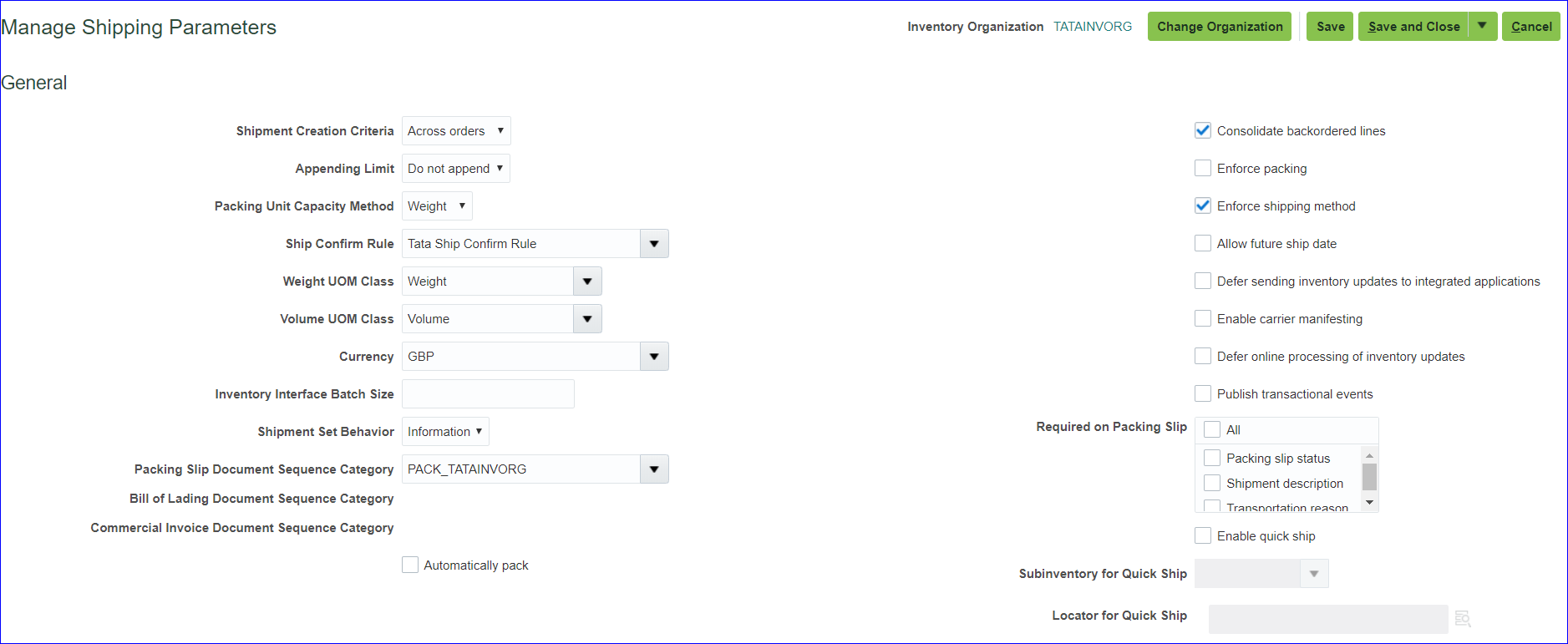The image size is (1568, 644).
Task: Click the Currency field dropdown arrow
Action: point(653,357)
